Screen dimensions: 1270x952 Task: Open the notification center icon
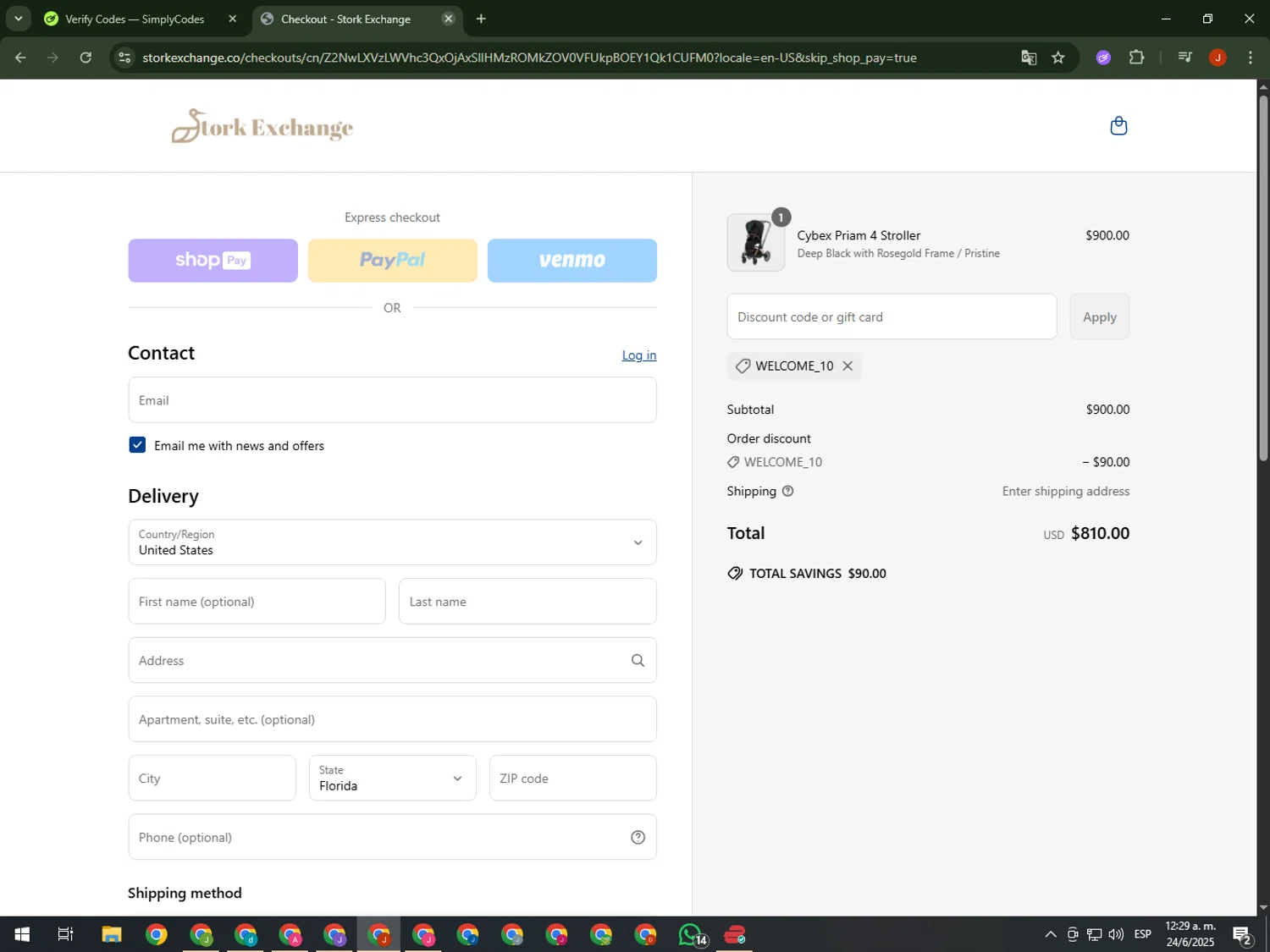coord(1242,934)
